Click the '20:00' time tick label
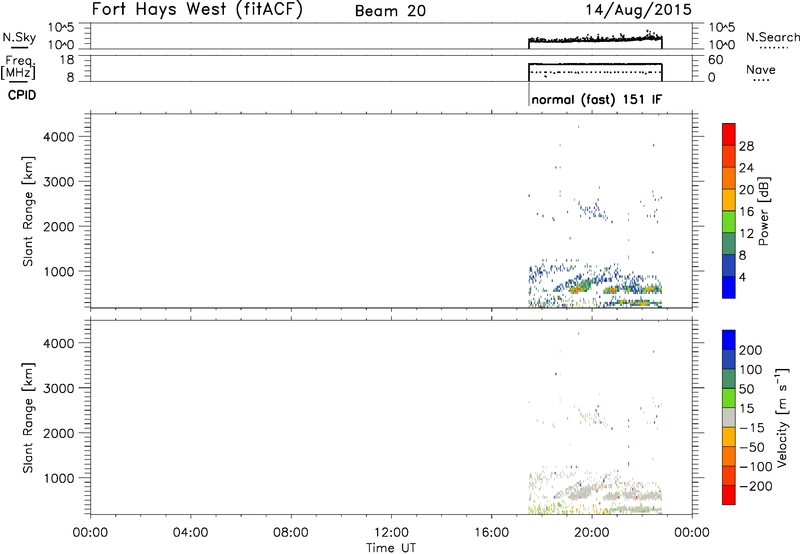800x554 pixels. click(x=592, y=533)
